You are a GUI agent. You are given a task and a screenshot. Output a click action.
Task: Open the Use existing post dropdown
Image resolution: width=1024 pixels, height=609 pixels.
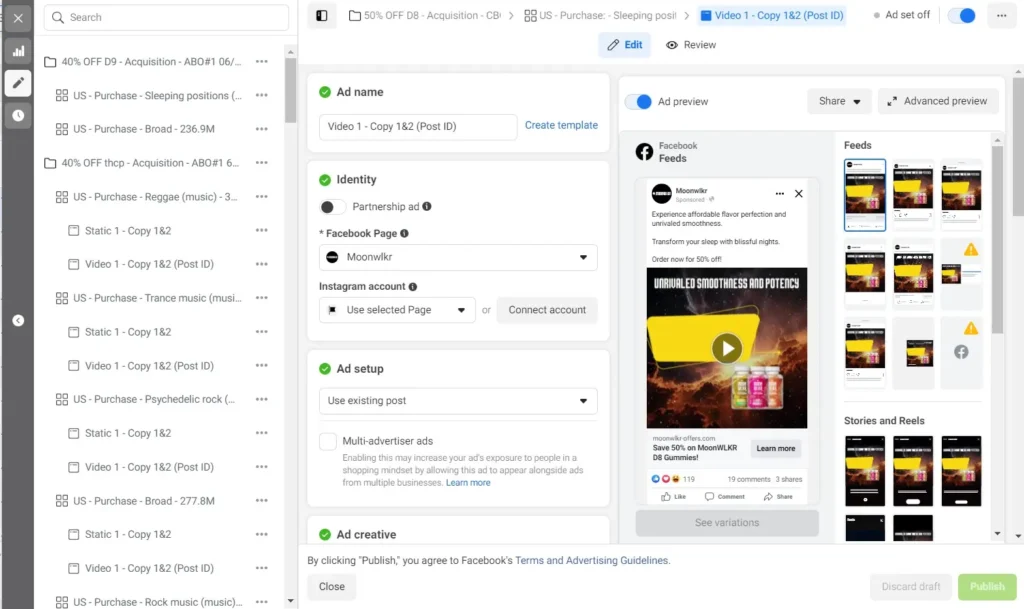coord(458,401)
